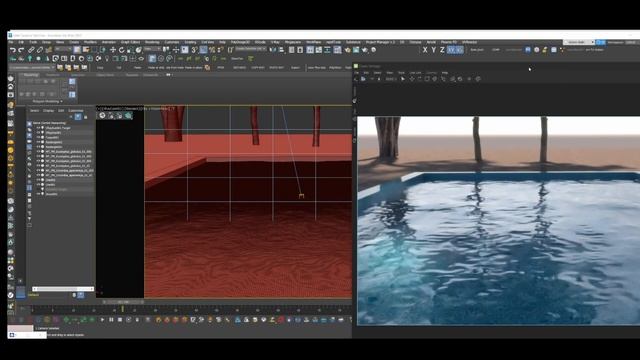
Task: Toggle Display Lights filter in Scene Explorer
Action: [x=29, y=136]
